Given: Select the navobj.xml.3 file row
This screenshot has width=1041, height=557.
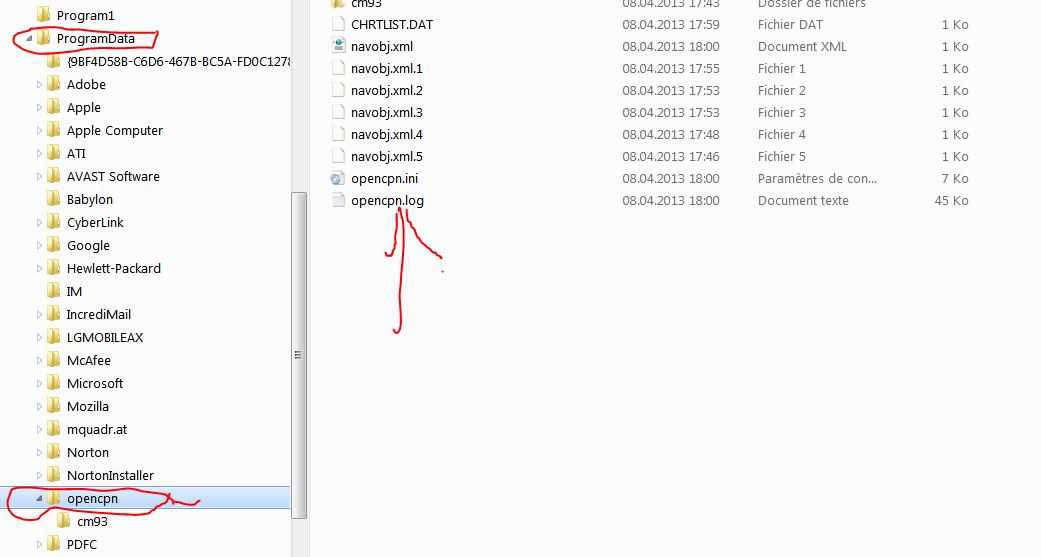Looking at the screenshot, I should 649,113.
